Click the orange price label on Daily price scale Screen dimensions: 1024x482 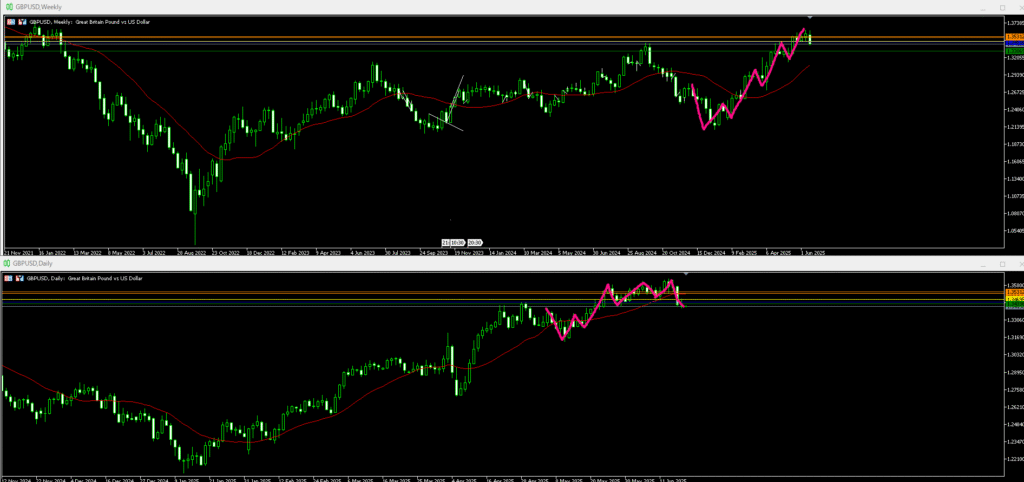coord(1015,293)
